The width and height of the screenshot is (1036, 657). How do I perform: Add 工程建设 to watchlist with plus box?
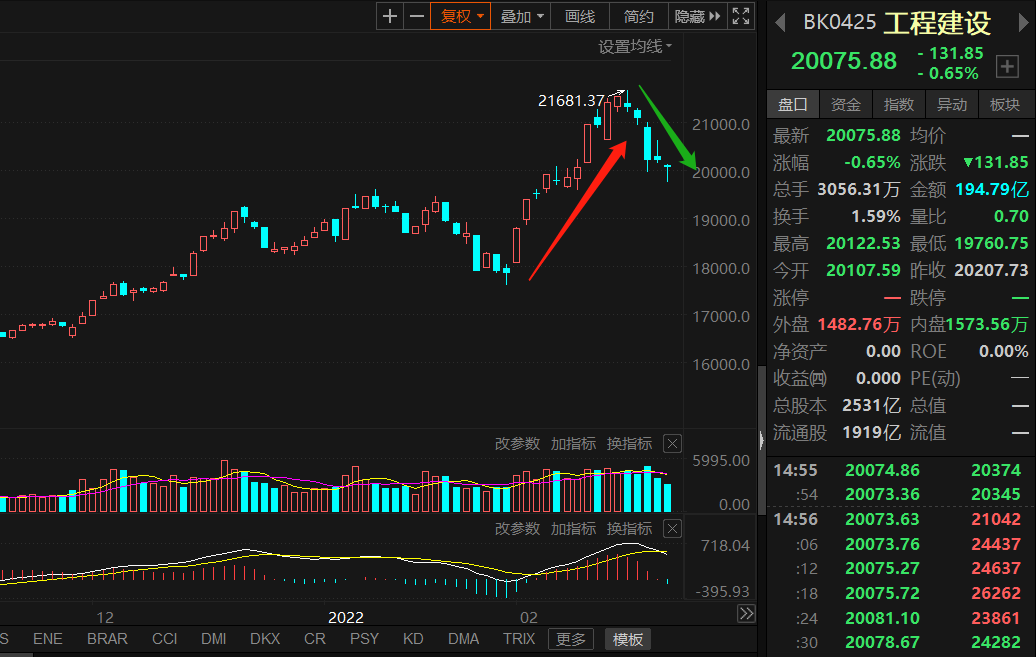(x=1007, y=67)
